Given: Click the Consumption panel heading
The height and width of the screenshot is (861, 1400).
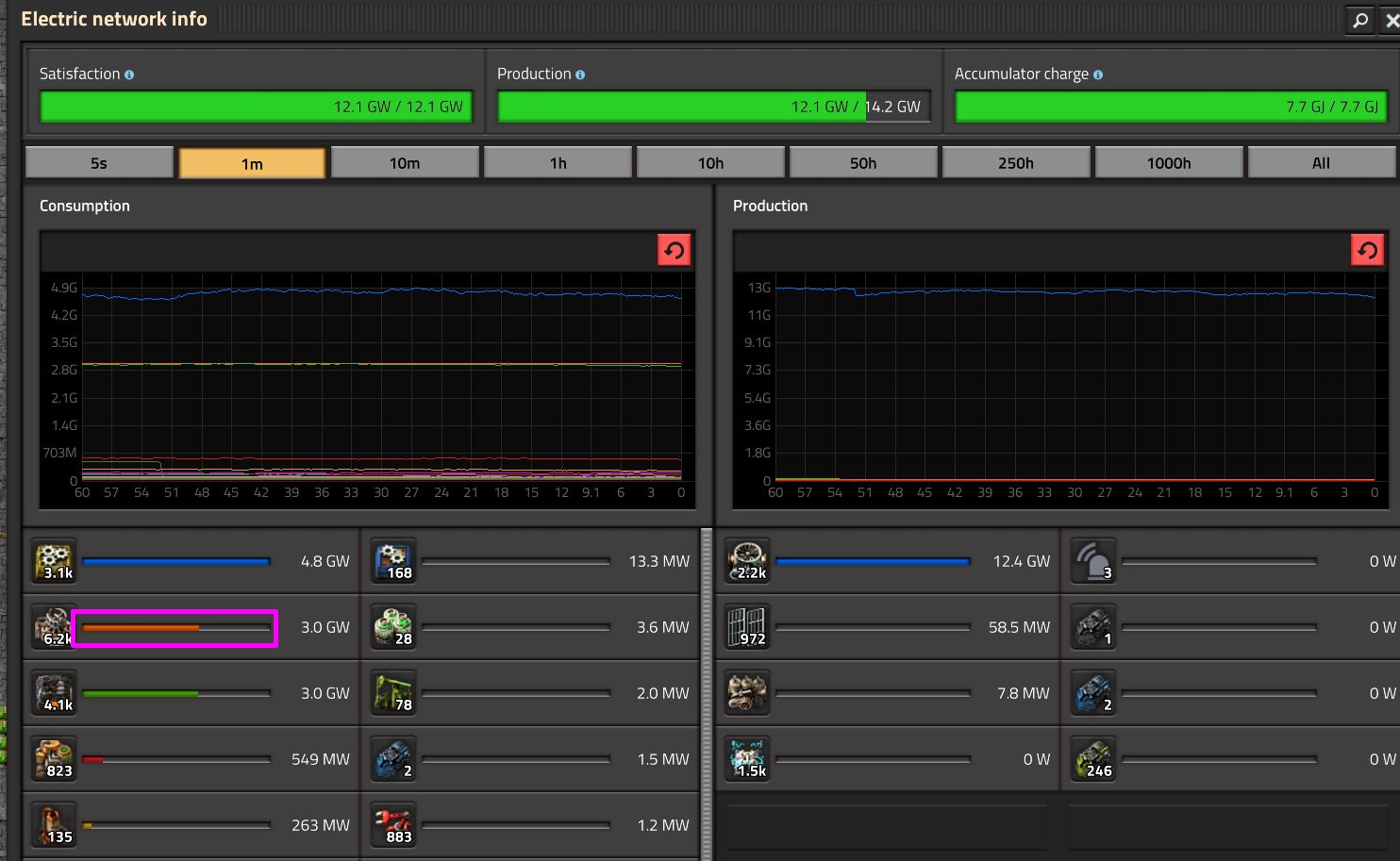Looking at the screenshot, I should 85,206.
